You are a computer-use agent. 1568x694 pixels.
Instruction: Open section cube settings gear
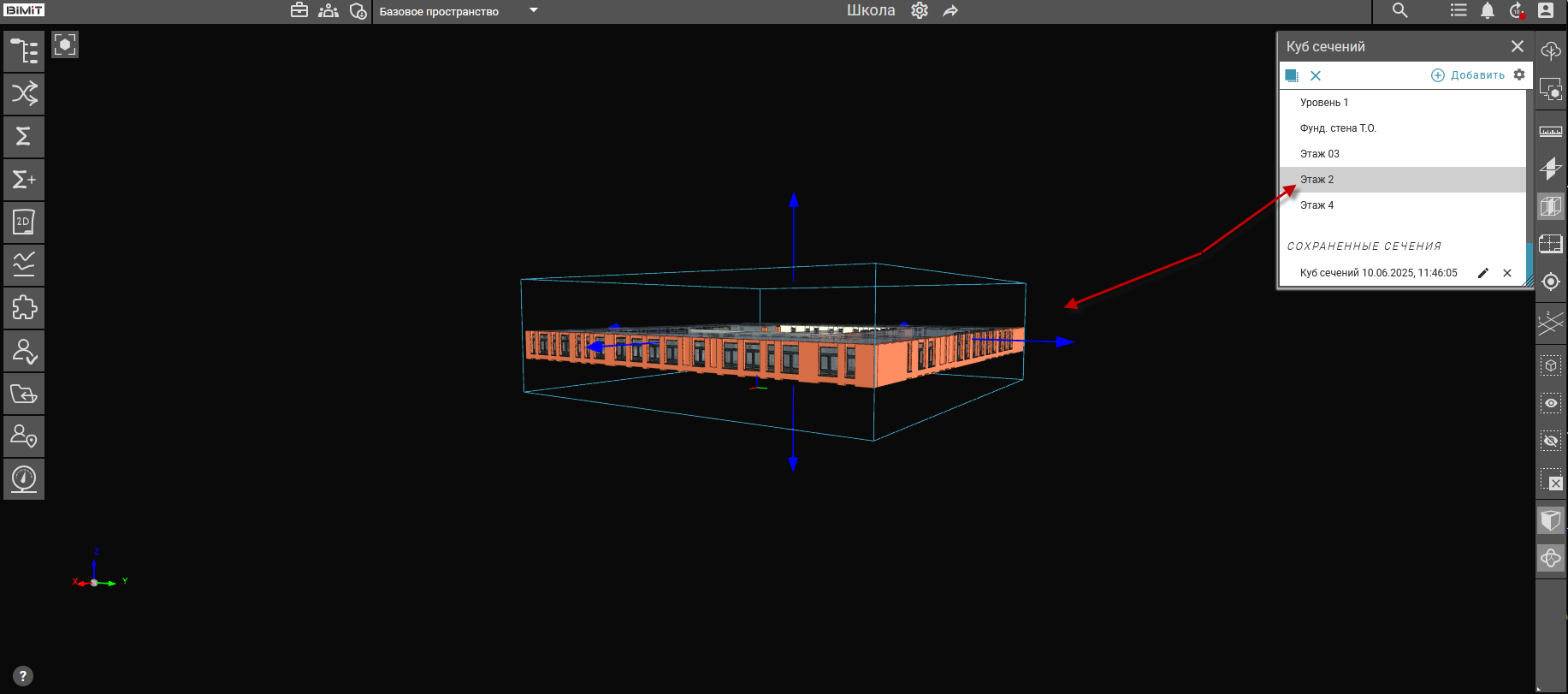[x=1519, y=74]
